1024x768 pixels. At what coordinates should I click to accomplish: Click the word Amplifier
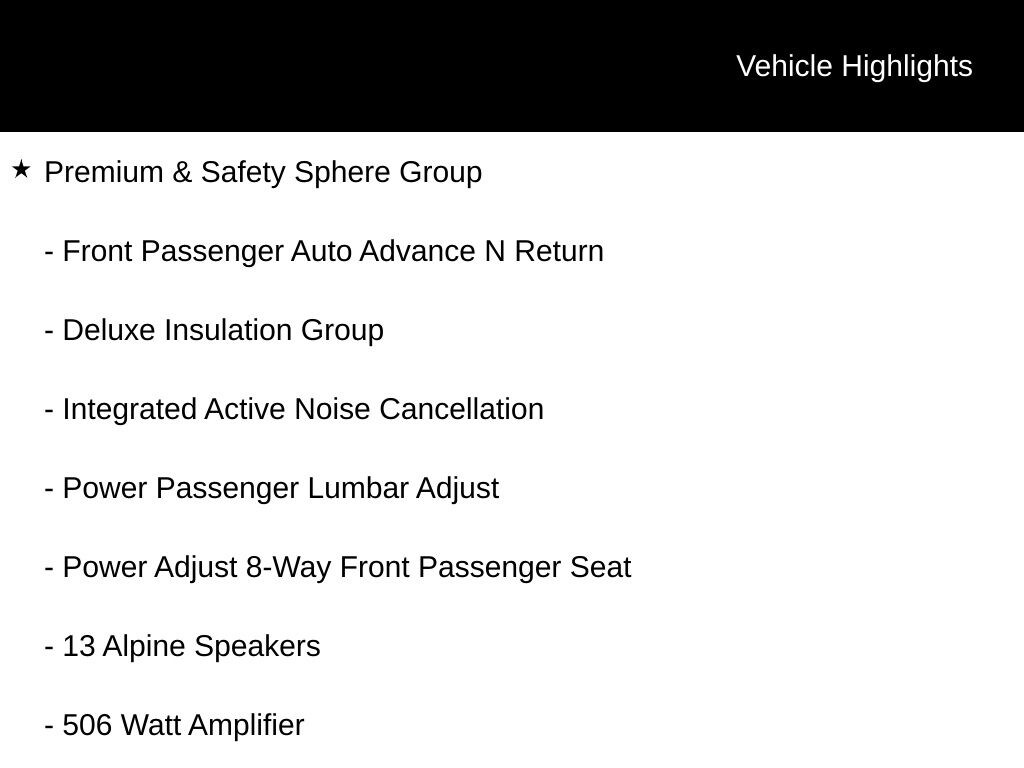click(245, 725)
